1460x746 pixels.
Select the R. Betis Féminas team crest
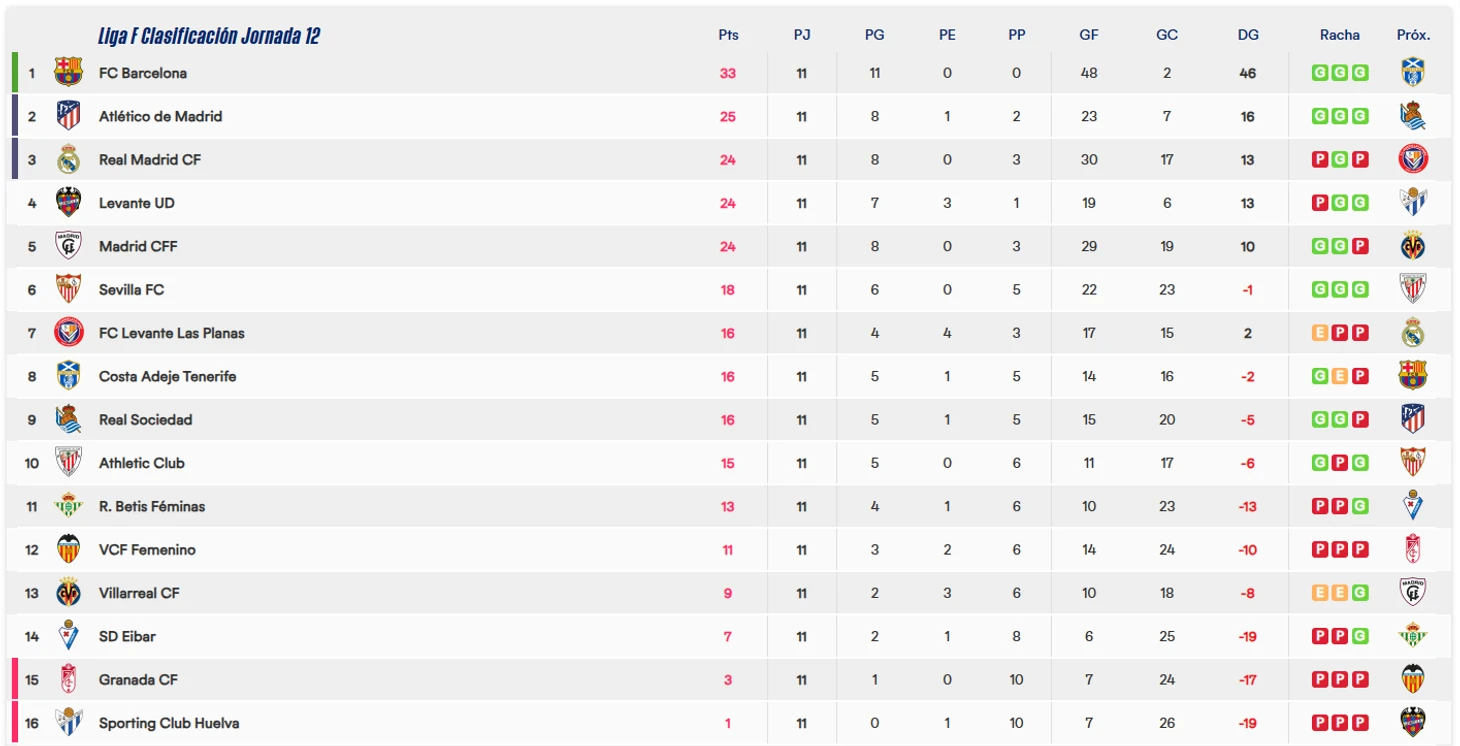[68, 506]
